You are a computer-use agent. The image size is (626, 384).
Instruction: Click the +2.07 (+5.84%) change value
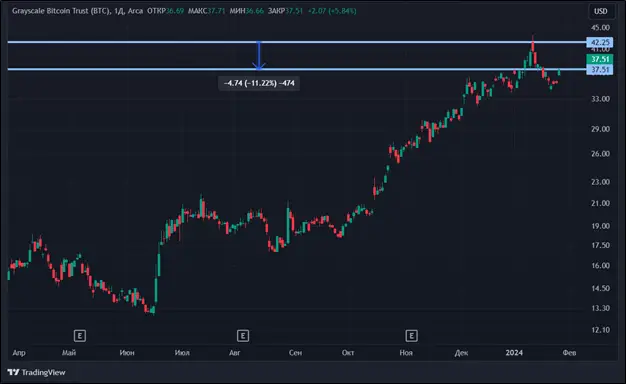(332, 11)
